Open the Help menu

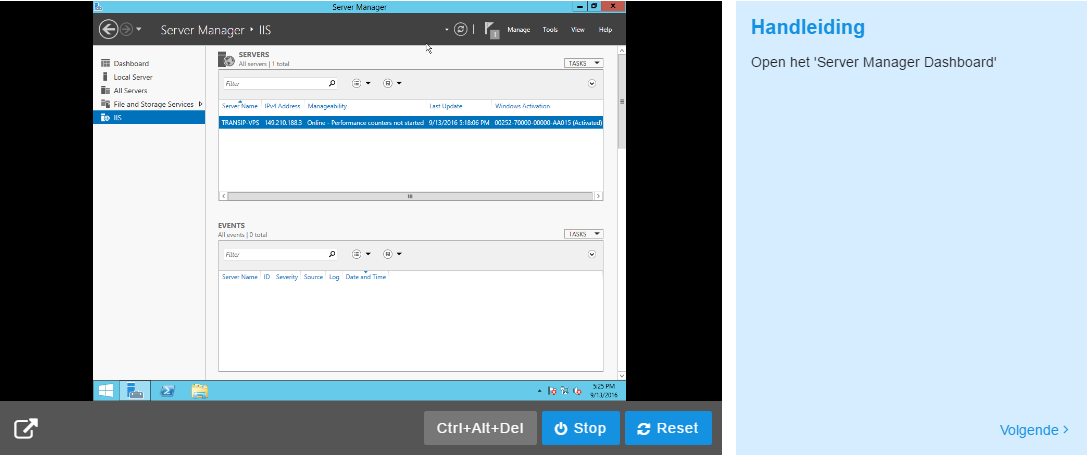tap(605, 30)
